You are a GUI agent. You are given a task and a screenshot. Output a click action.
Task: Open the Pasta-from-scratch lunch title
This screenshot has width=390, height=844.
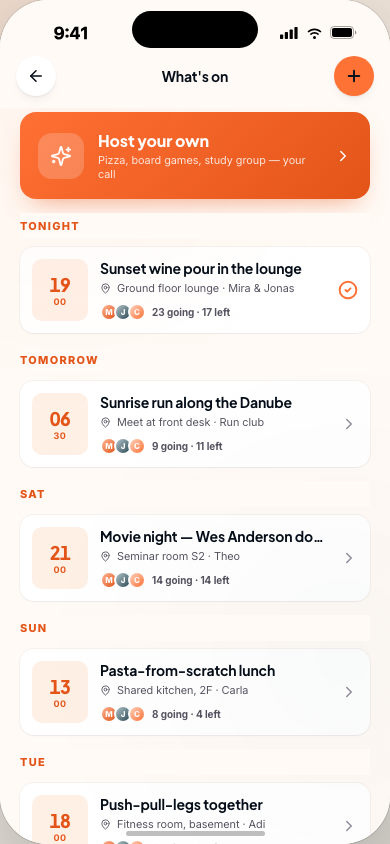tap(188, 671)
